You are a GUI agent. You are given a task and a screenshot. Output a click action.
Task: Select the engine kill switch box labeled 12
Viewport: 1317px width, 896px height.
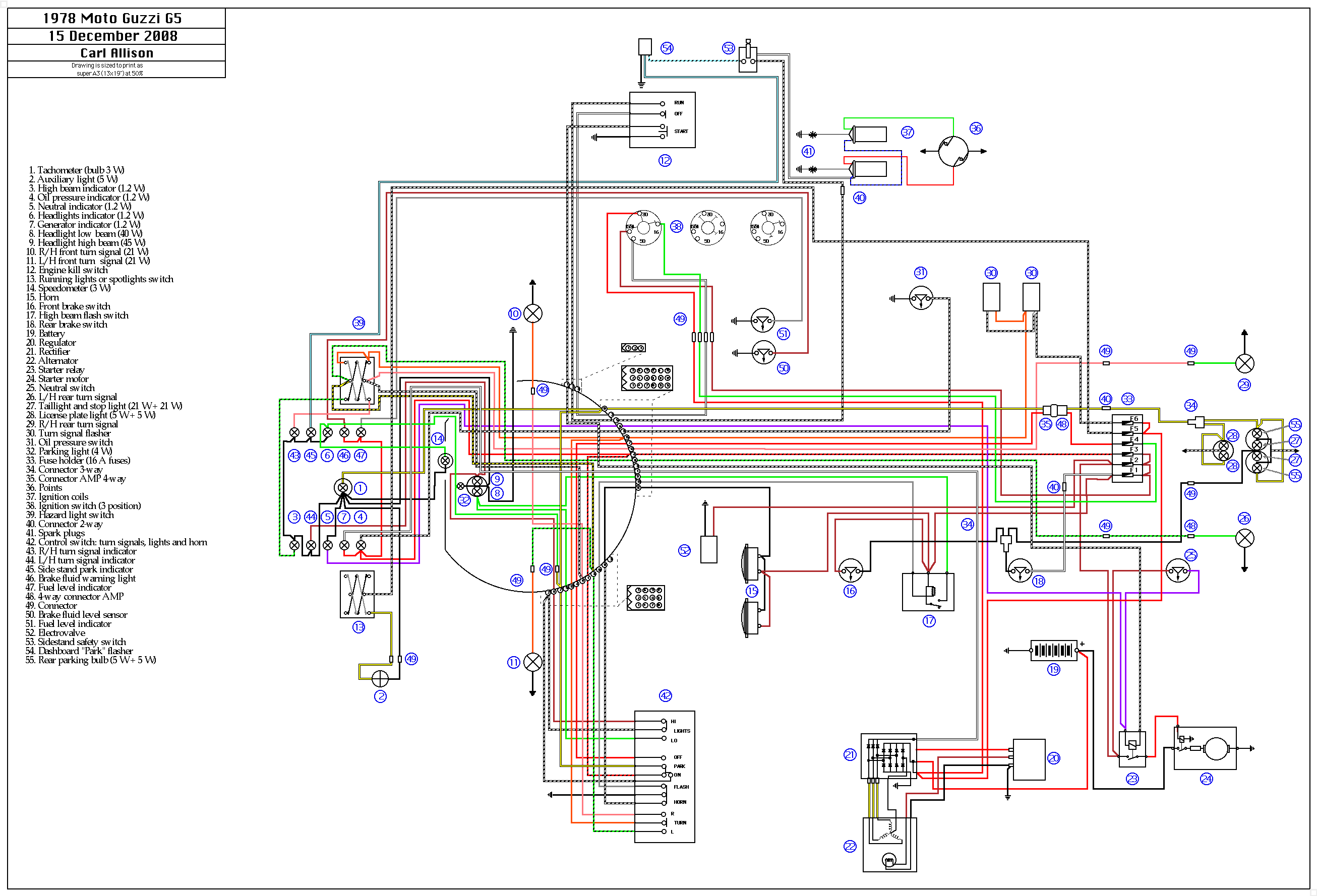tap(662, 120)
